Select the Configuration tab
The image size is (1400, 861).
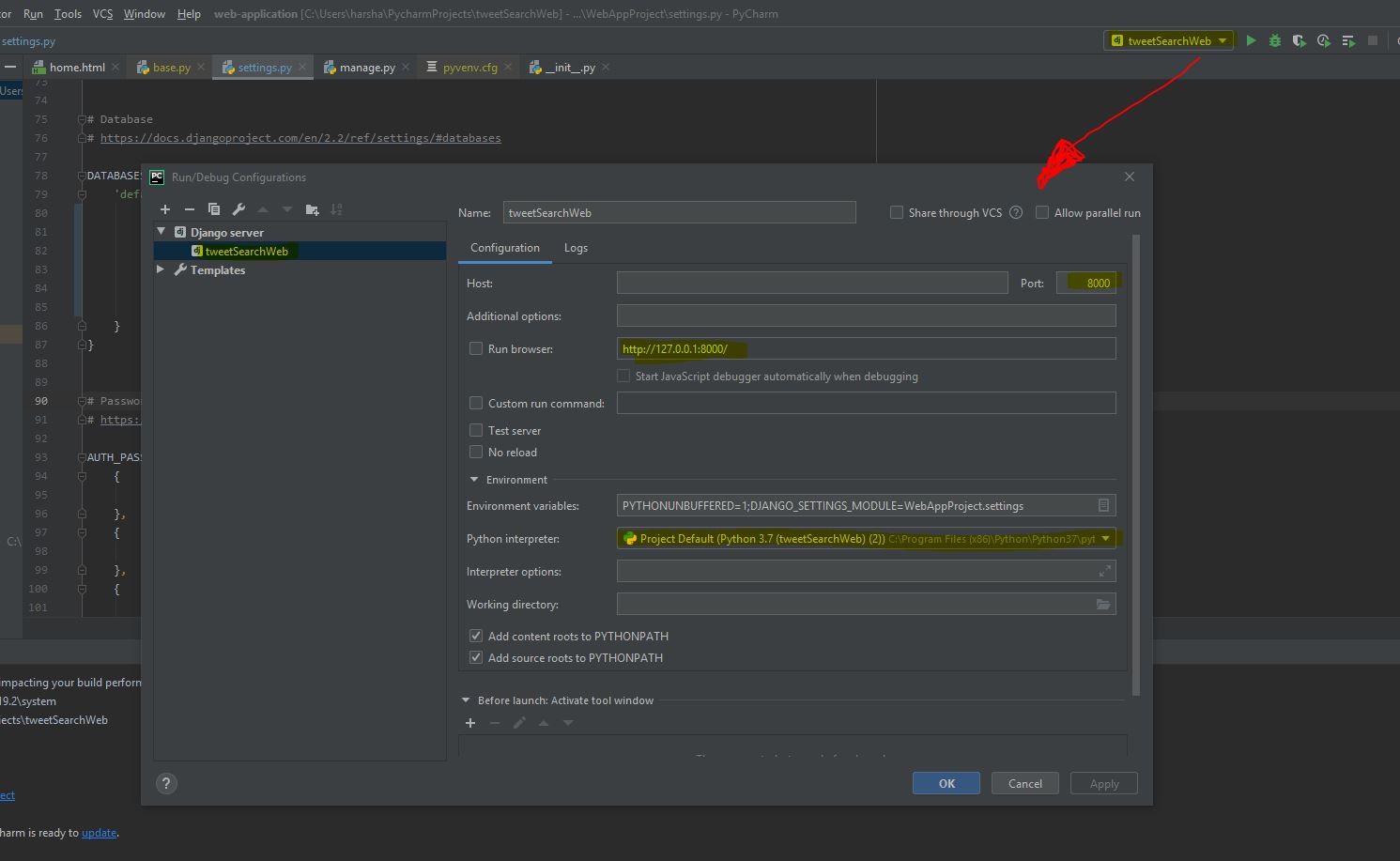coord(505,248)
